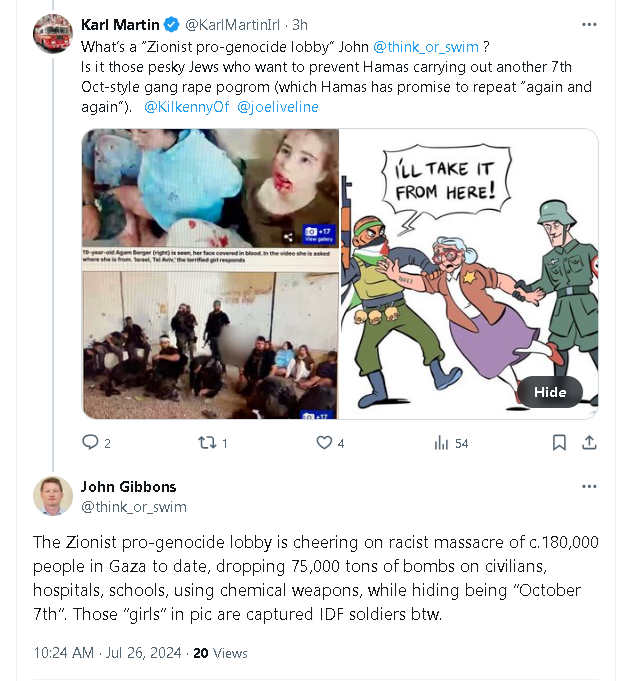Open view analytics bar chart icon
Screen dimensions: 628x681
point(441,442)
